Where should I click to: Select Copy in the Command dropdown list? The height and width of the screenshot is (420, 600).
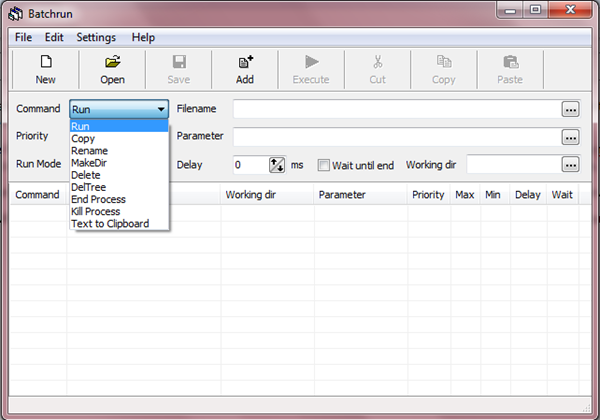tap(119, 138)
